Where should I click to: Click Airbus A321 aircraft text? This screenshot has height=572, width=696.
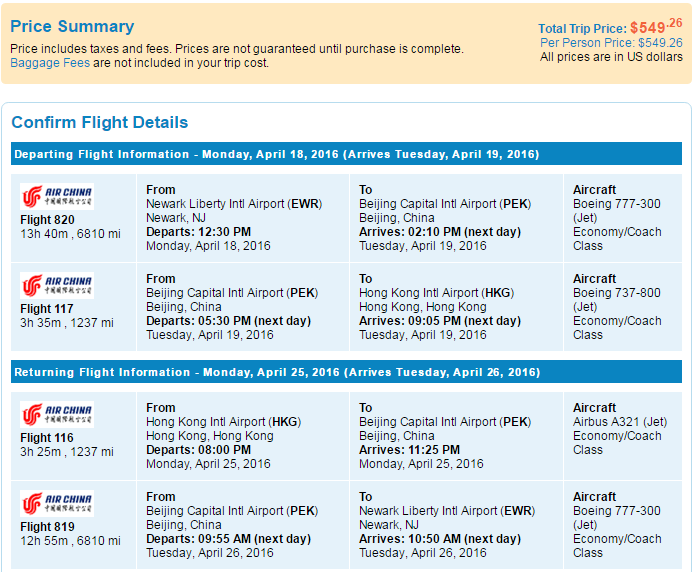tap(620, 422)
